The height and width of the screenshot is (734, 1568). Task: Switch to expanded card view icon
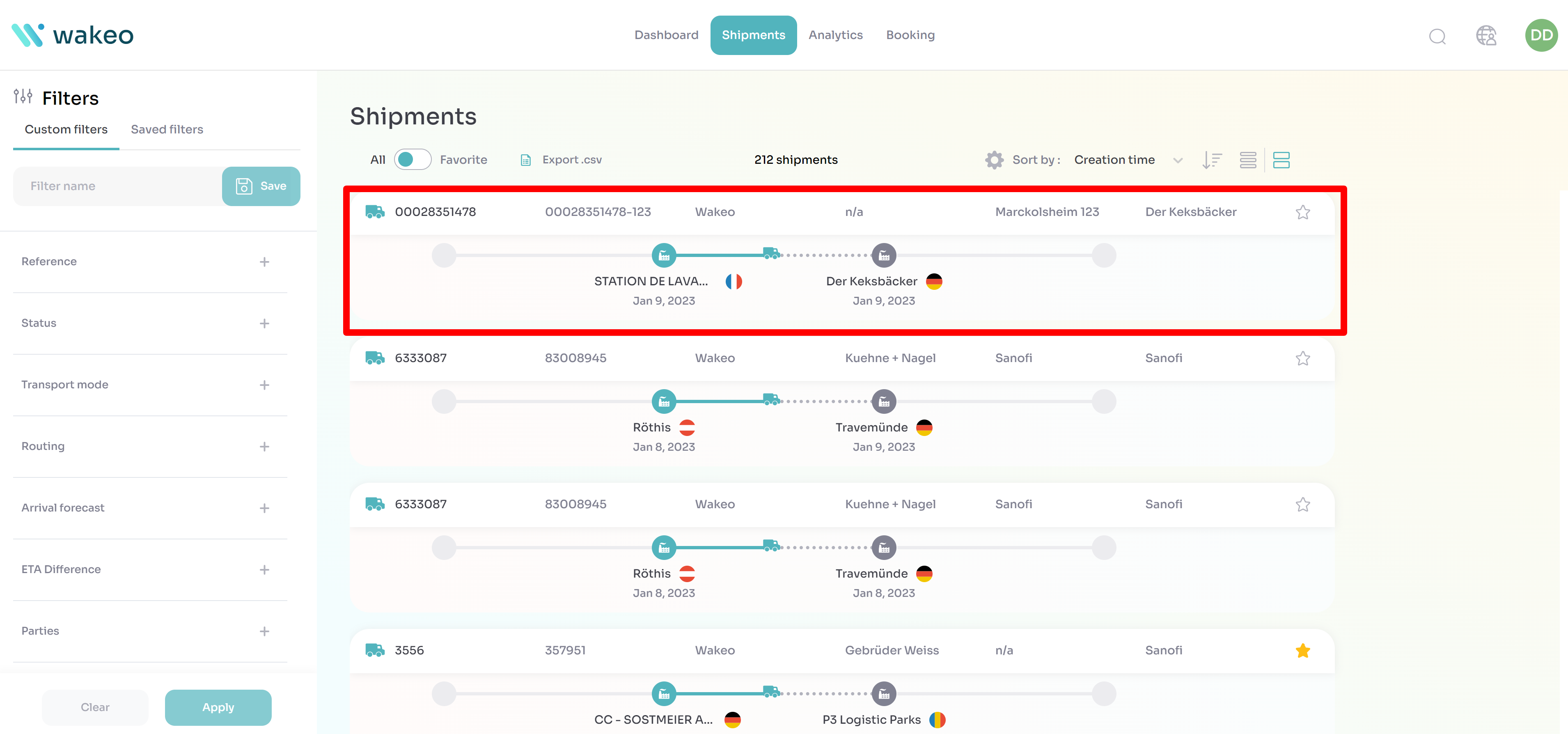coord(1281,160)
